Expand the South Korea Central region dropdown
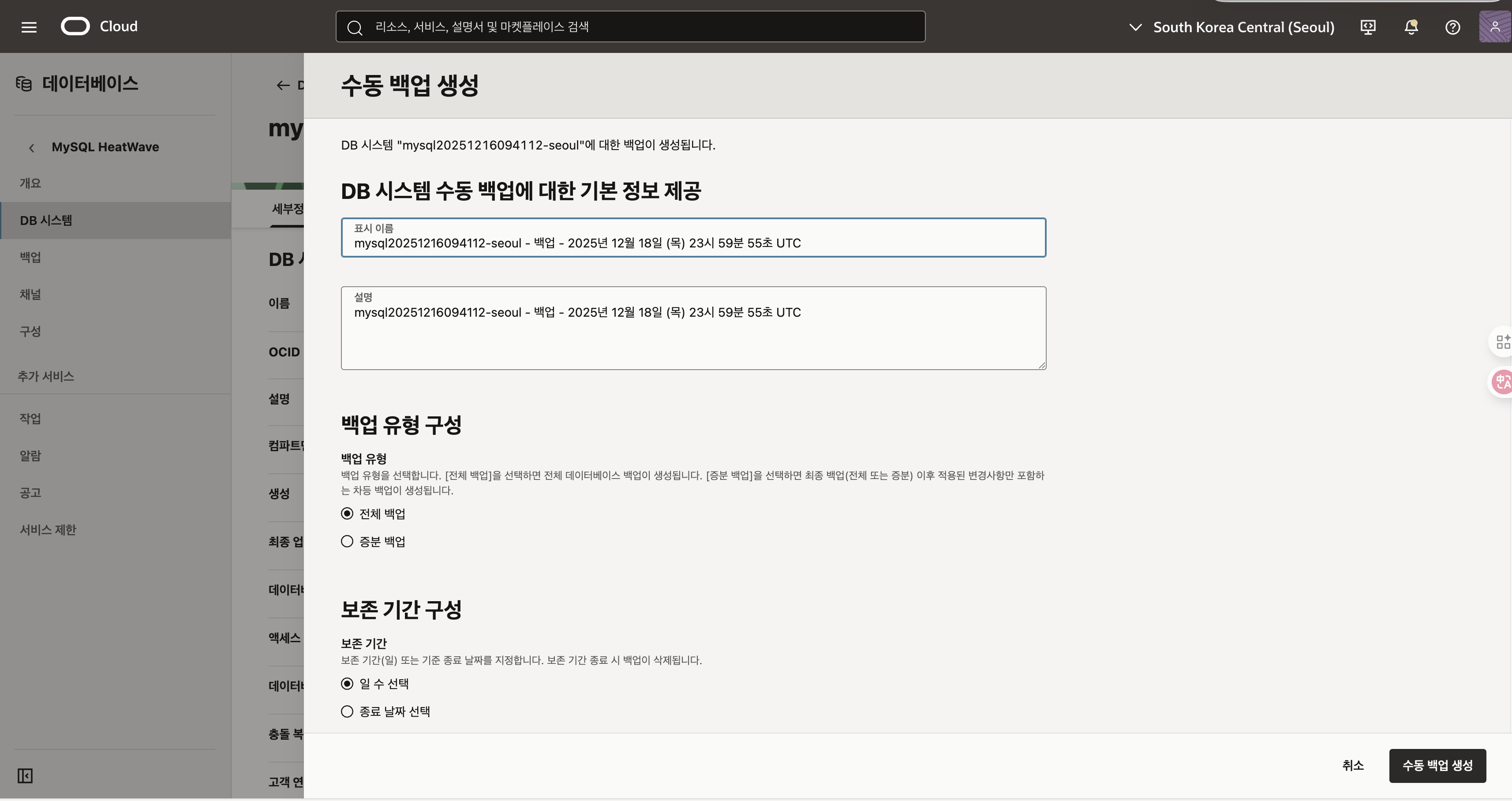Image resolution: width=1512 pixels, height=801 pixels. (x=1233, y=27)
